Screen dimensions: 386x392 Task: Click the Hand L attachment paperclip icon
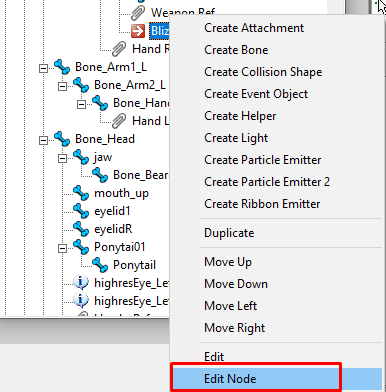click(x=119, y=121)
